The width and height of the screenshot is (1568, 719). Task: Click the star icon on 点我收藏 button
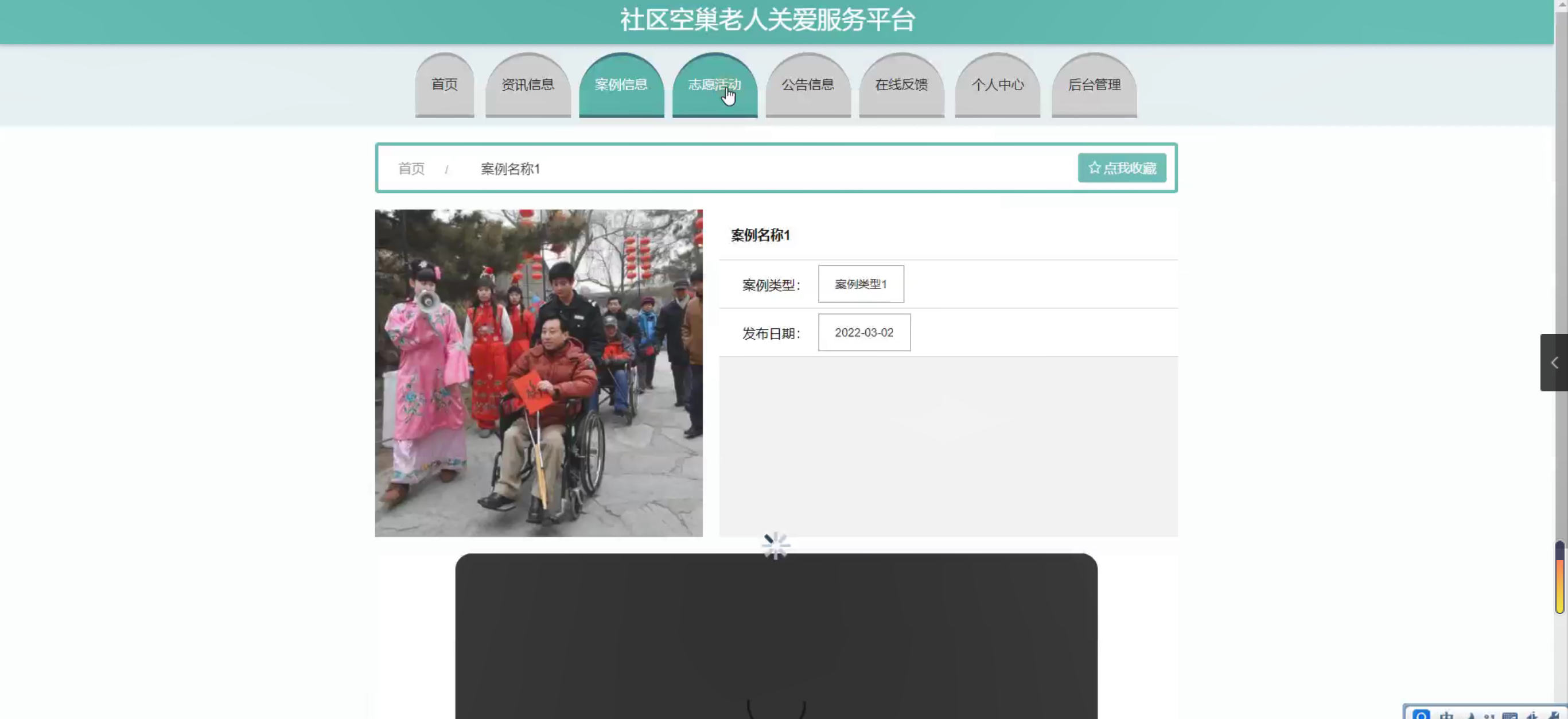coord(1094,168)
